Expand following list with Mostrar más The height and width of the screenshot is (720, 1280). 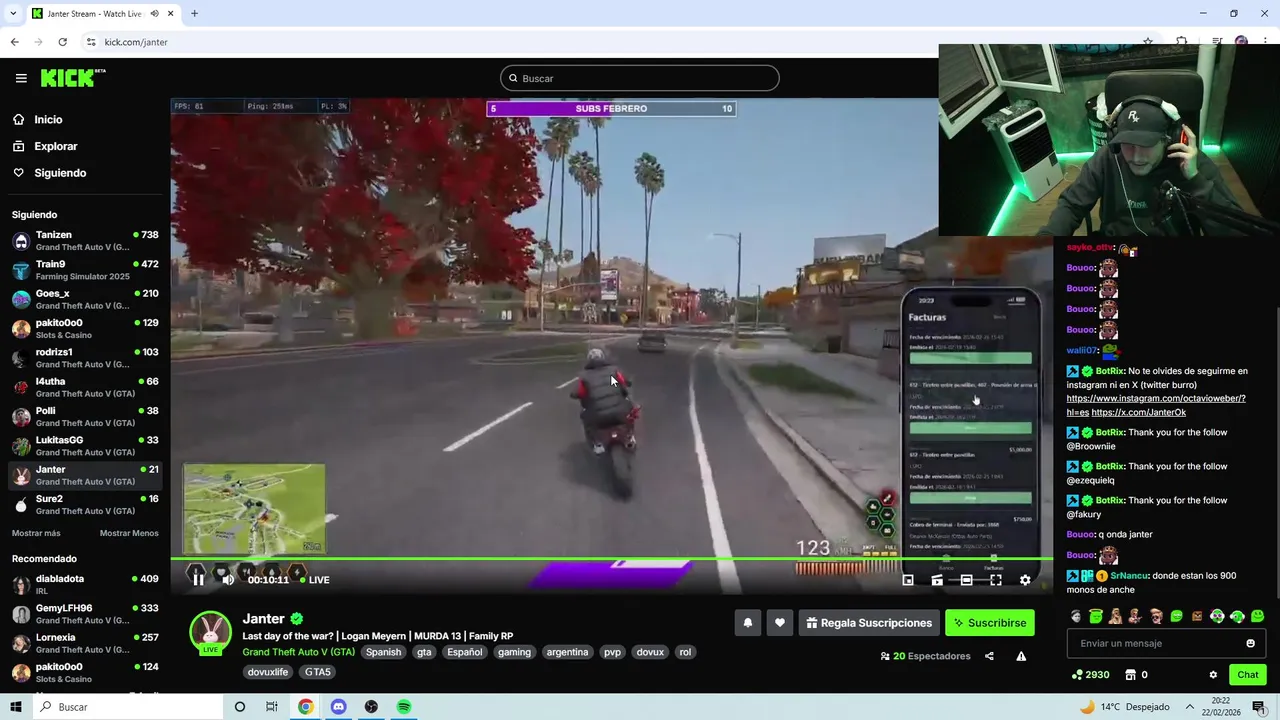(x=36, y=533)
